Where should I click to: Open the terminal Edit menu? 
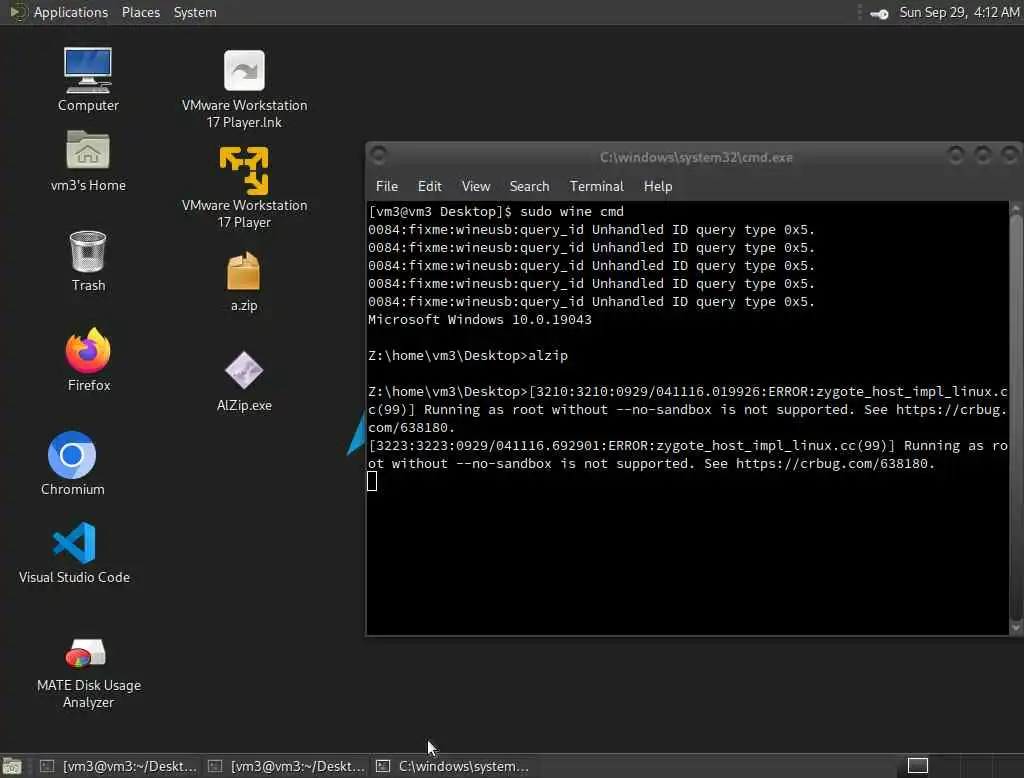430,186
